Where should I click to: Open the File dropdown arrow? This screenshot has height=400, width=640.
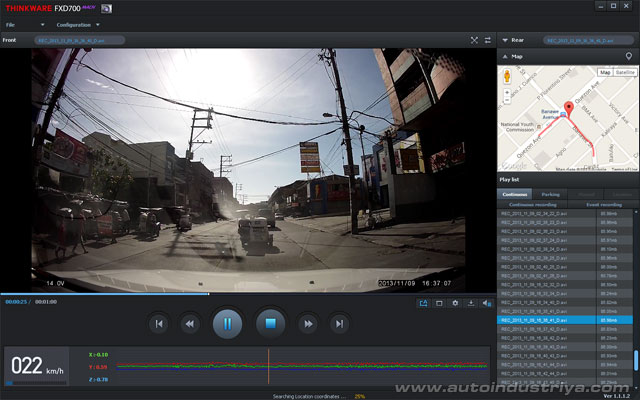(x=42, y=25)
